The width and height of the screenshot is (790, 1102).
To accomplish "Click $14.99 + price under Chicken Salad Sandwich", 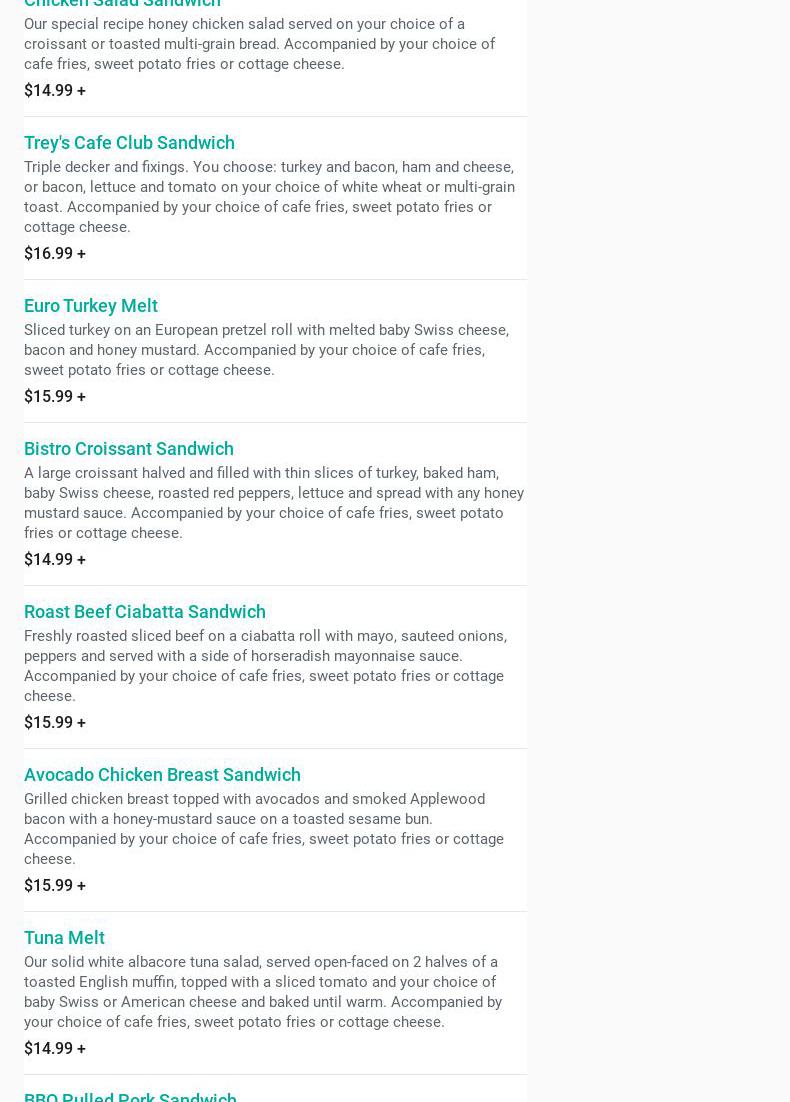I will point(55,91).
